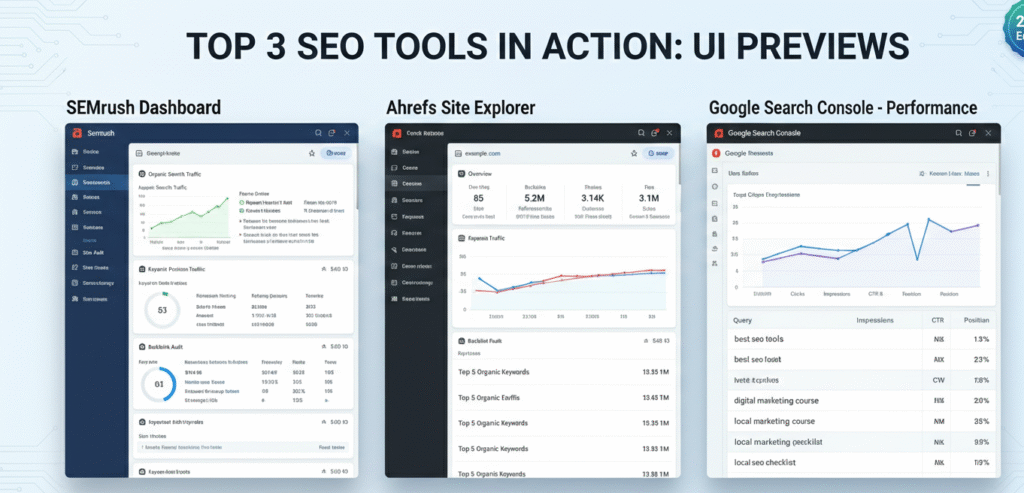Select the 3.1M metric in Ahrefs Overview
This screenshot has width=1024, height=493.
[648, 201]
